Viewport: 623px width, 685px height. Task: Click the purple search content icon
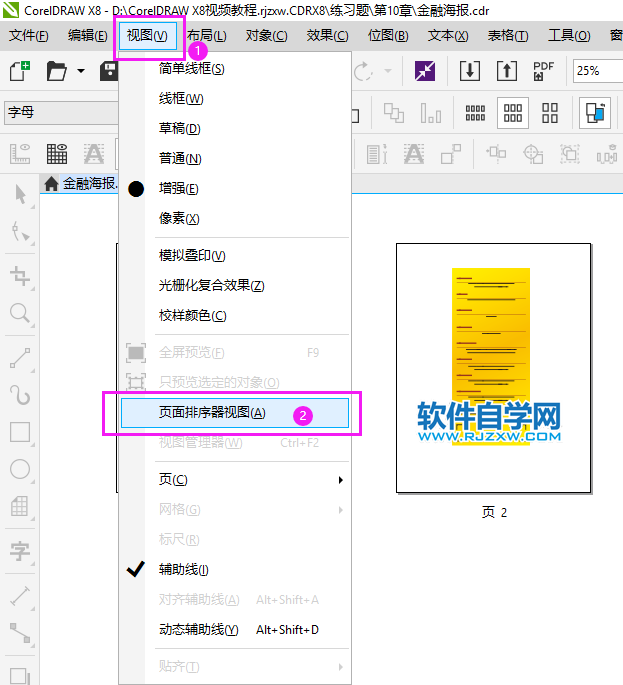425,71
